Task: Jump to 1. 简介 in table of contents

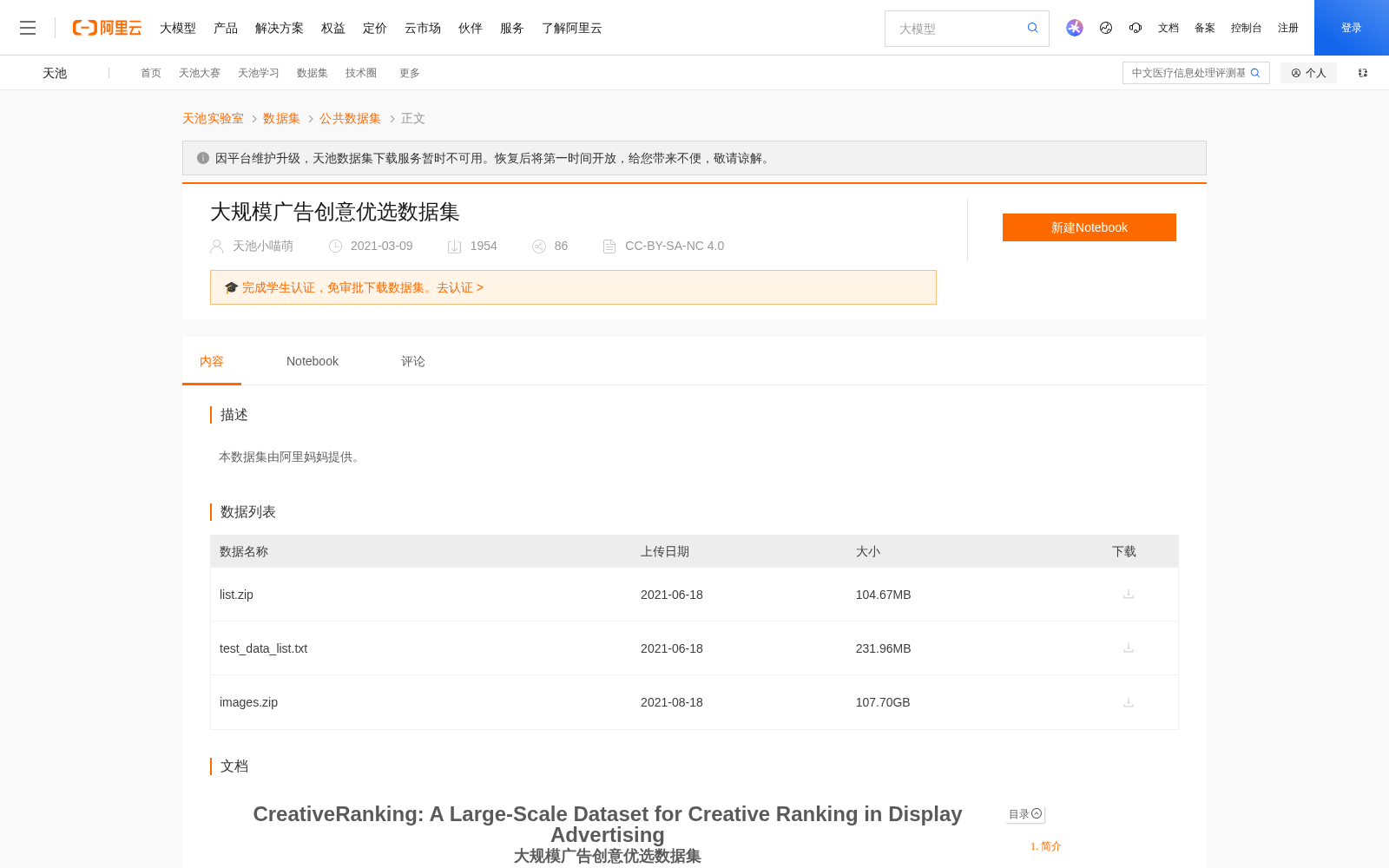Action: (x=1046, y=846)
